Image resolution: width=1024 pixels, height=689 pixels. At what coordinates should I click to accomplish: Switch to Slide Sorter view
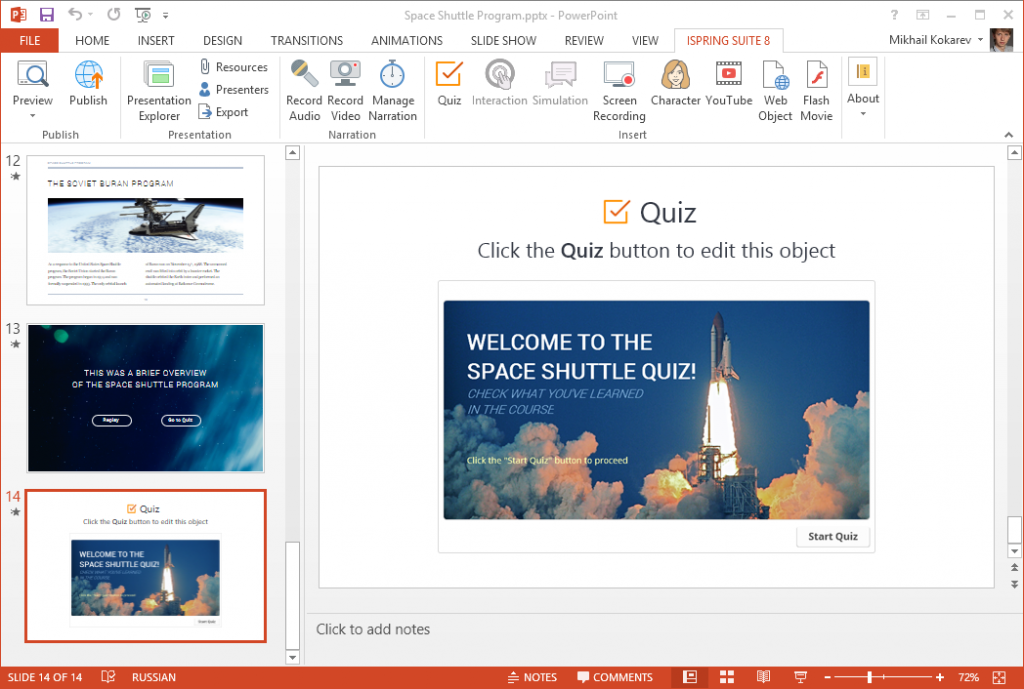[727, 677]
